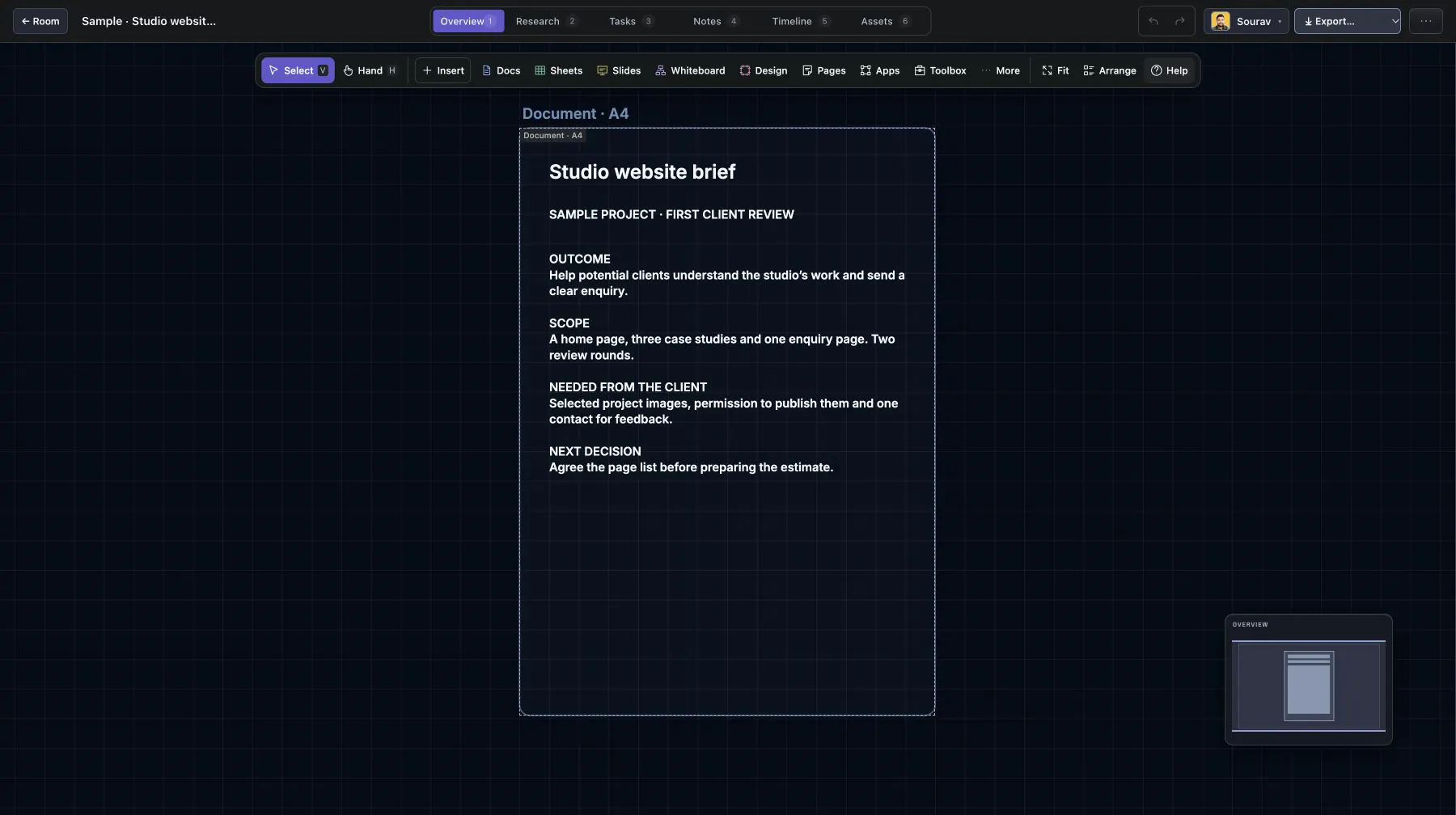Go back to the Room
Image resolution: width=1456 pixels, height=815 pixels.
(x=40, y=21)
